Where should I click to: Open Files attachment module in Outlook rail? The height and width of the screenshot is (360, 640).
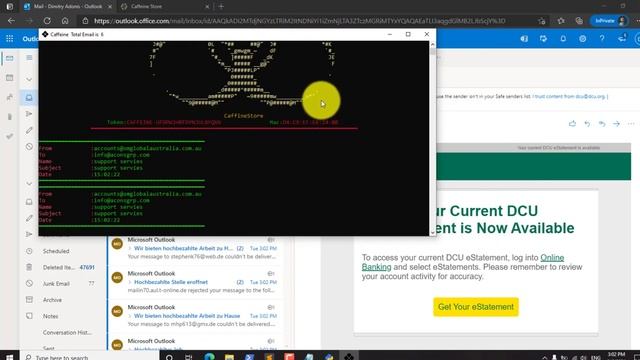point(9,117)
